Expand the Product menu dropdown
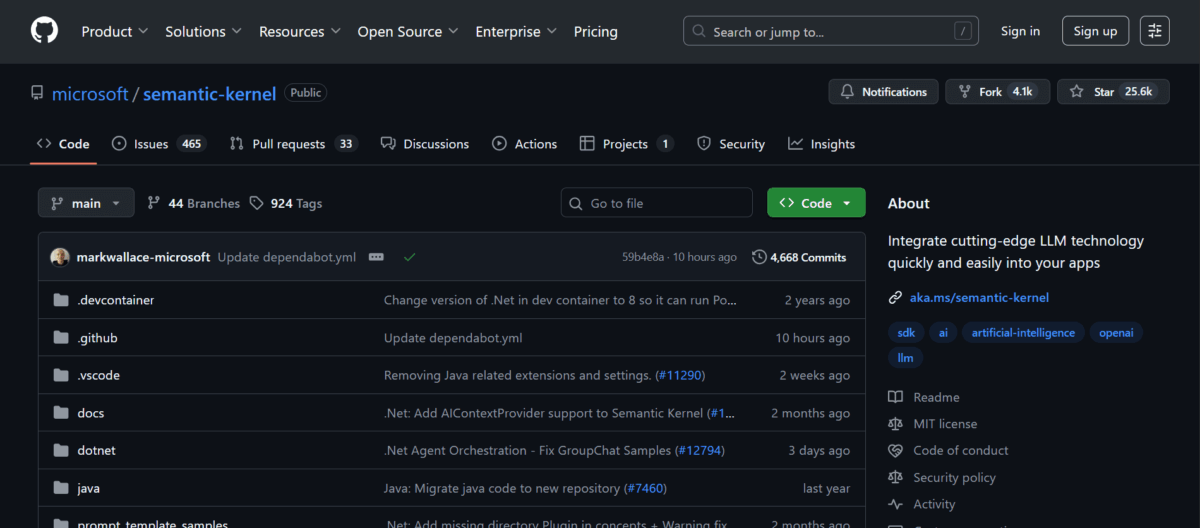Image resolution: width=1200 pixels, height=528 pixels. tap(114, 31)
